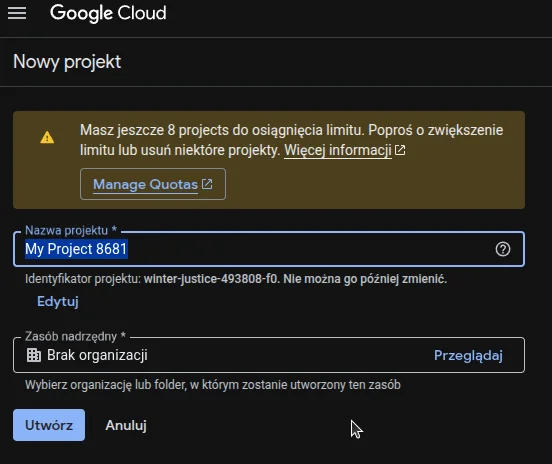This screenshot has width=552, height=464.
Task: Follow the Więcej informacji link
Action: (x=338, y=150)
